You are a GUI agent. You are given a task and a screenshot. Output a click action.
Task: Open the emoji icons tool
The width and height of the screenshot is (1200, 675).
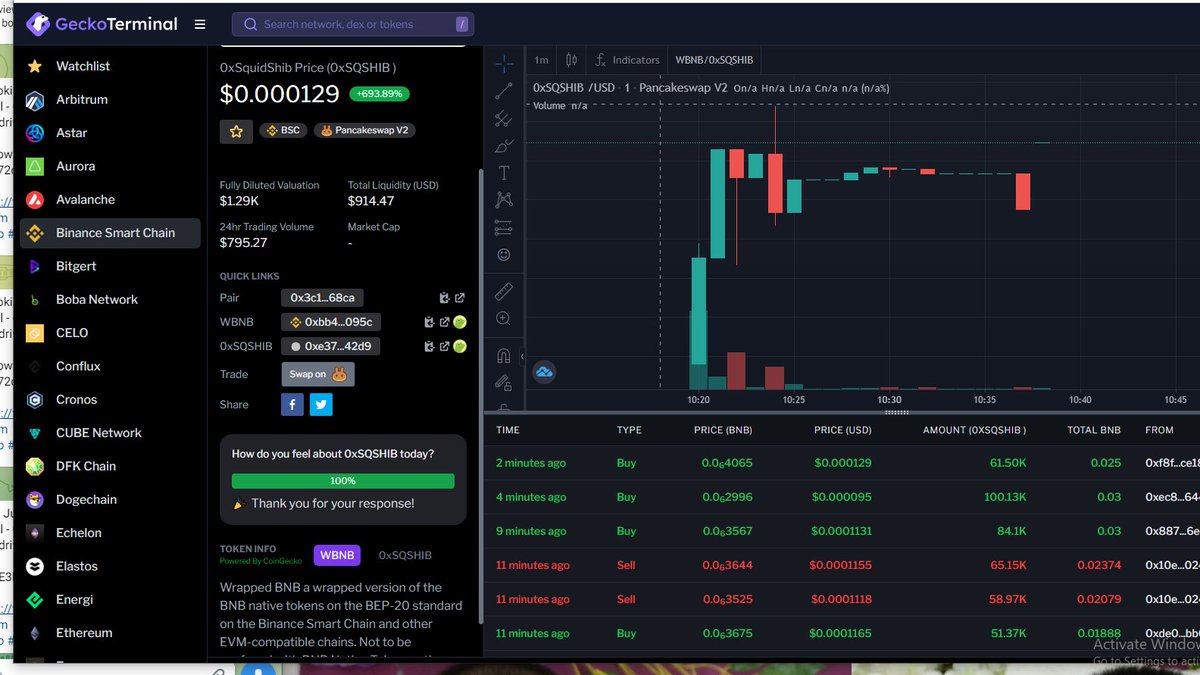point(504,254)
